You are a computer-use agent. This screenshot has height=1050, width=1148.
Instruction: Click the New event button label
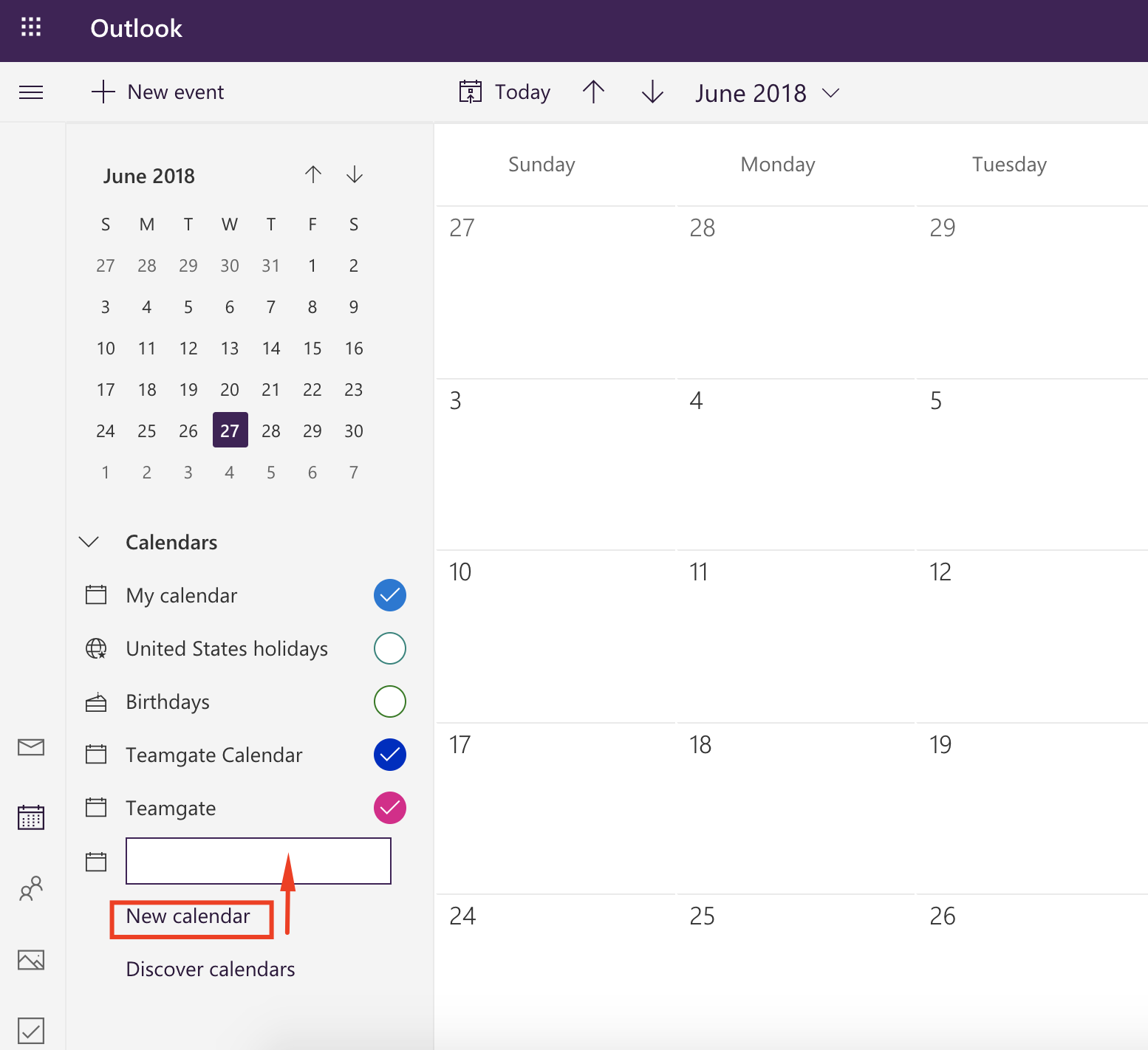point(176,92)
